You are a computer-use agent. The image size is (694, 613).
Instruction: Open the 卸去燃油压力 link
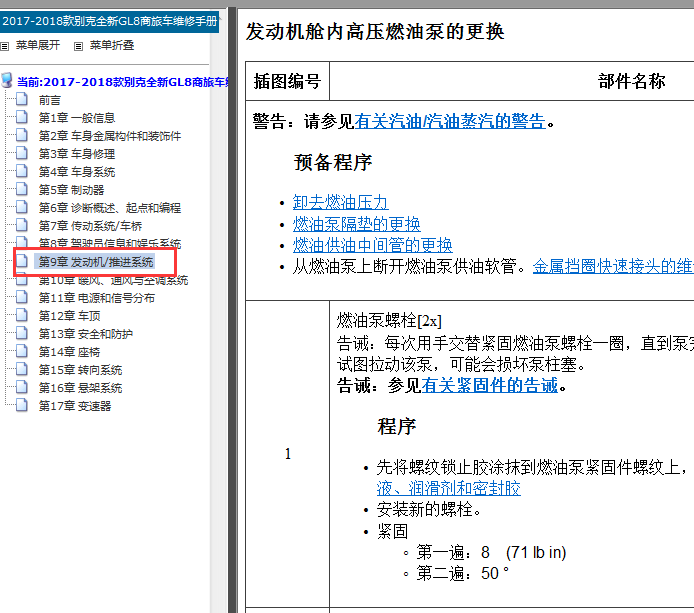pos(340,202)
